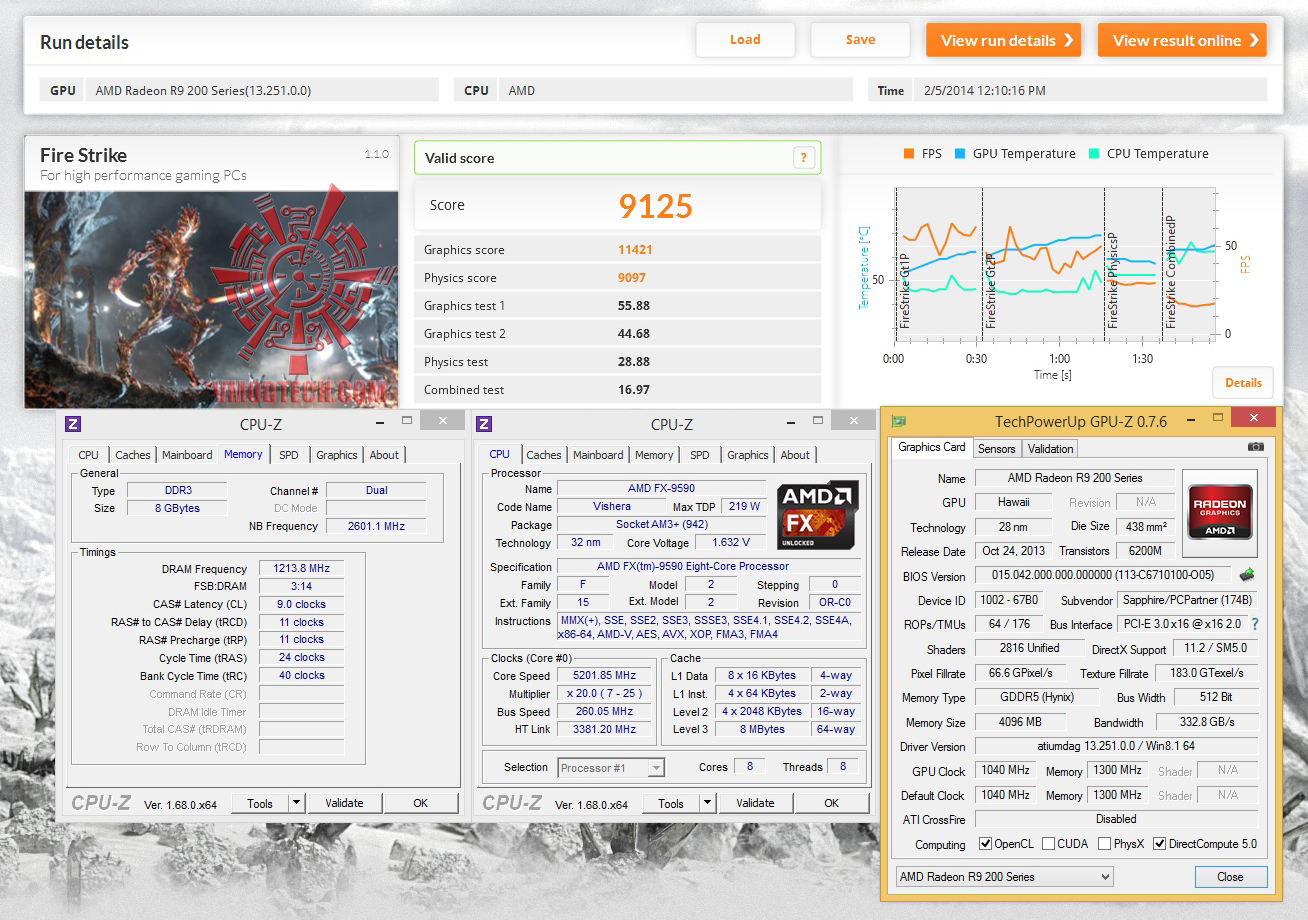Click the CPU-Z icon in the processor window title bar

point(484,424)
